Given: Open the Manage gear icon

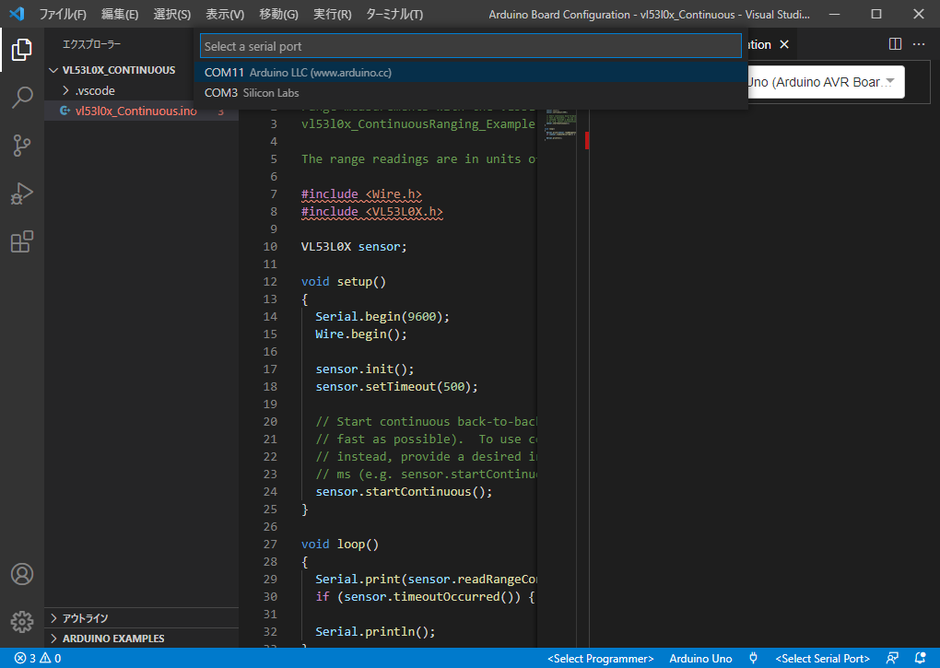Looking at the screenshot, I should pyautogui.click(x=22, y=622).
